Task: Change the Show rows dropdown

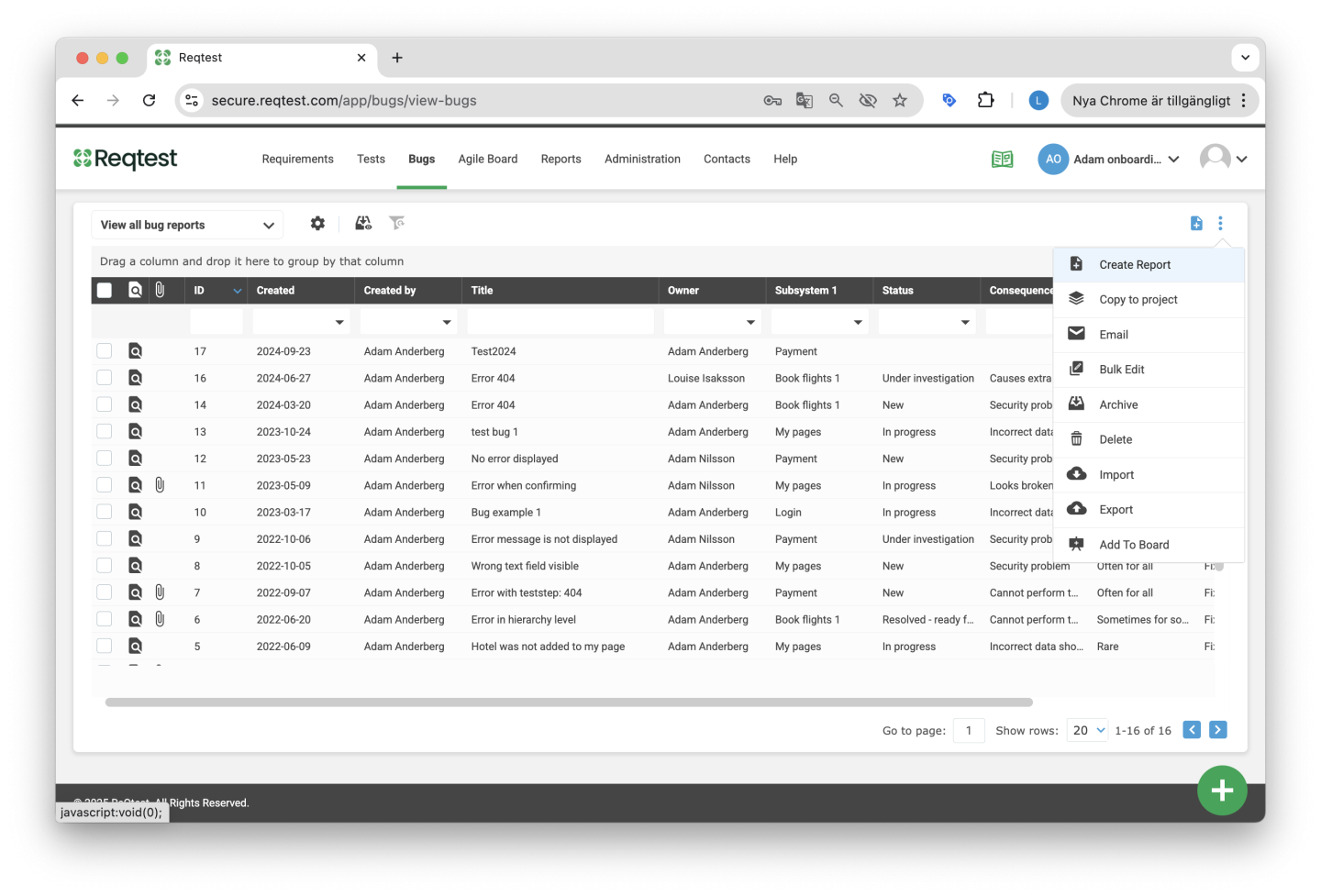Action: click(x=1087, y=730)
